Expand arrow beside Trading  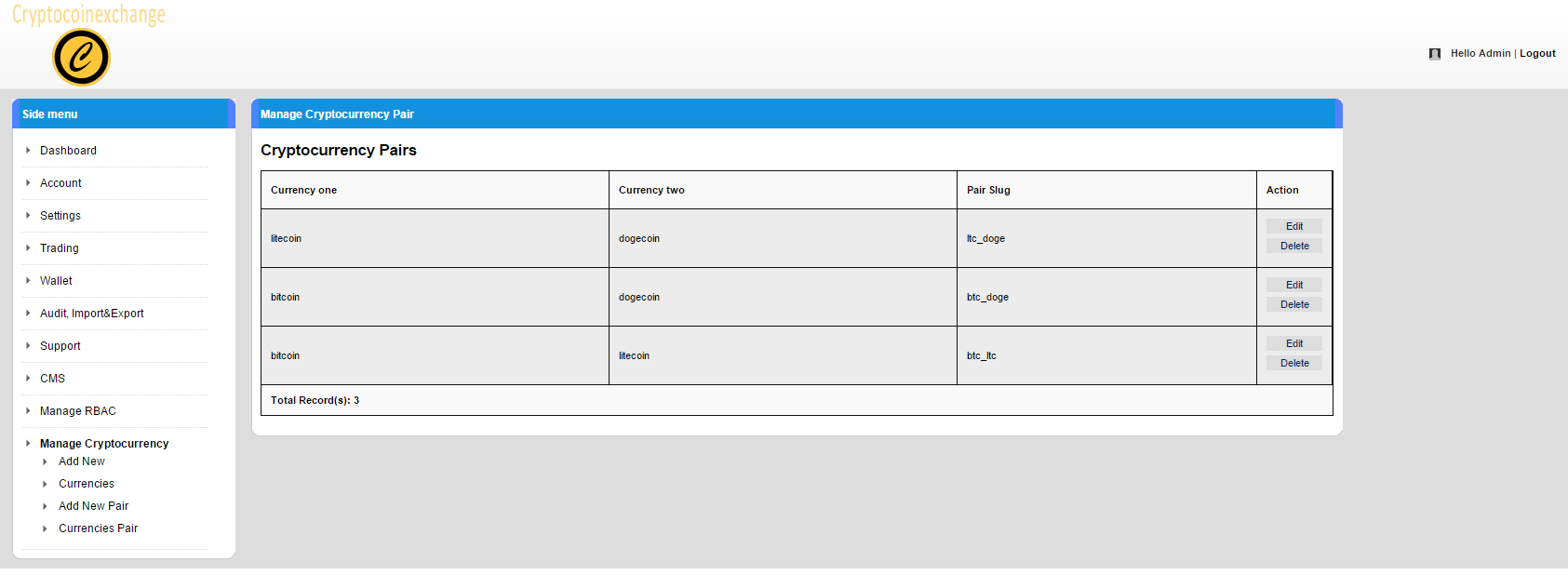tap(28, 247)
